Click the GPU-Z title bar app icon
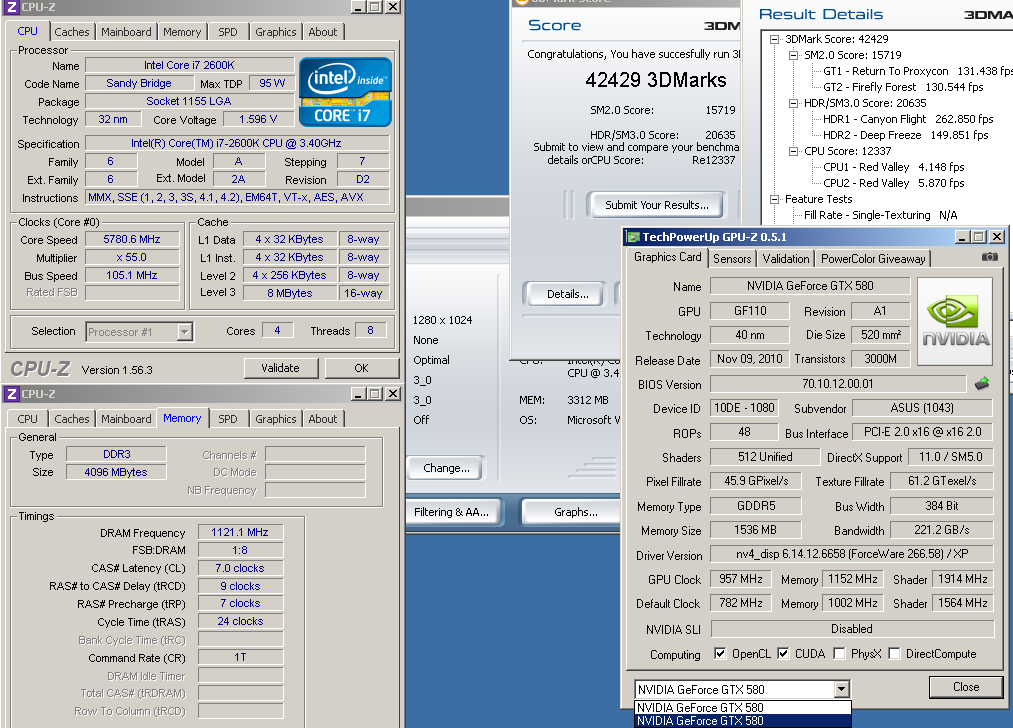The width and height of the screenshot is (1013, 728). 634,237
